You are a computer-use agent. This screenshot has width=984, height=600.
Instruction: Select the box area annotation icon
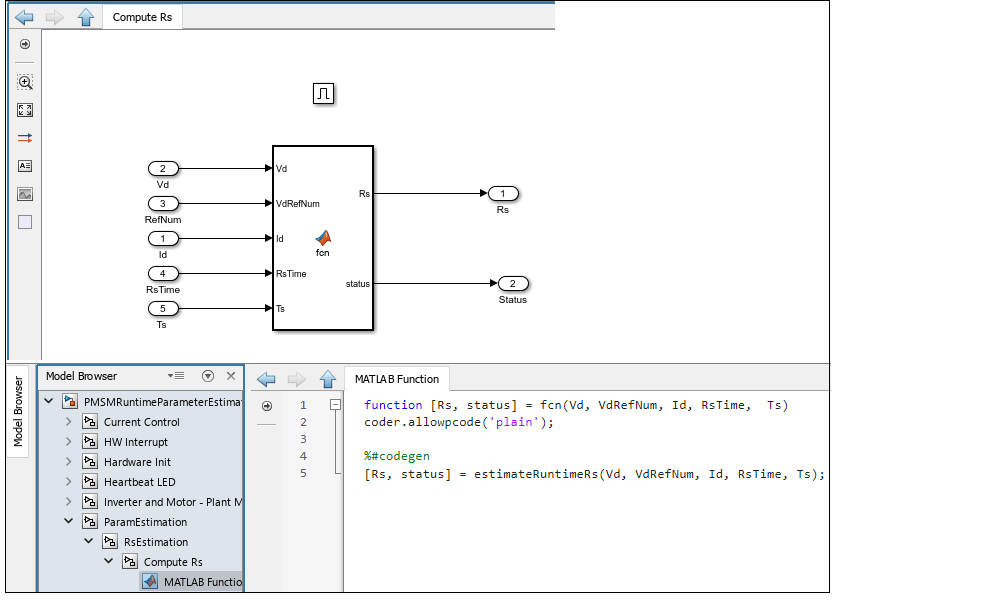coord(25,222)
